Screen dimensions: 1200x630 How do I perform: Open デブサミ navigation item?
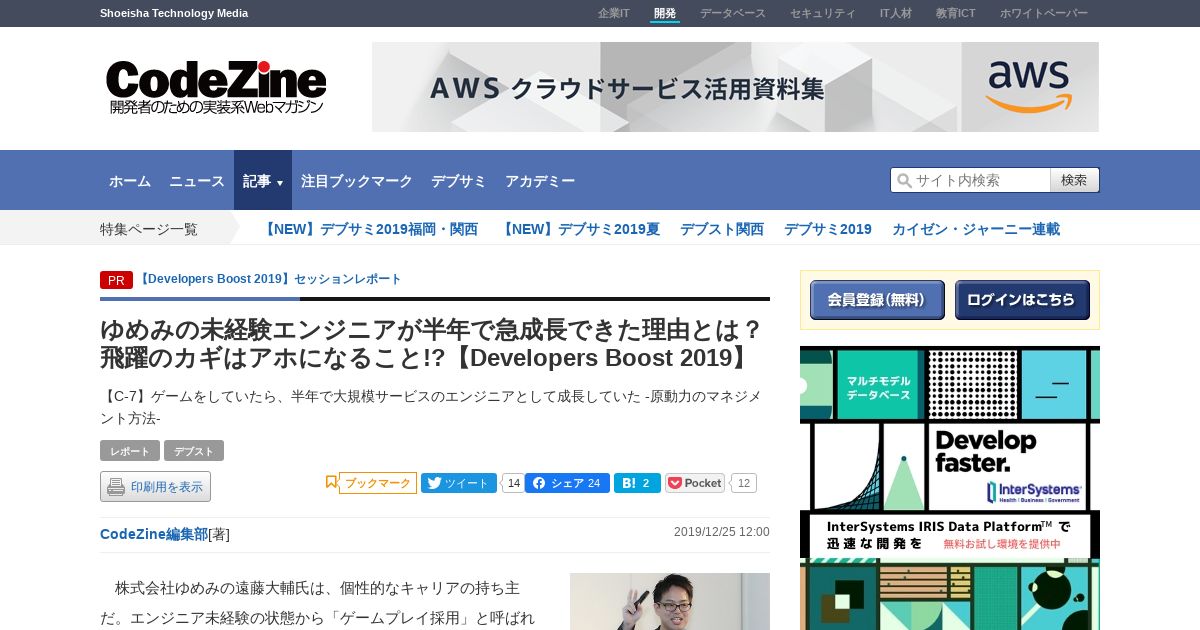[x=459, y=181]
